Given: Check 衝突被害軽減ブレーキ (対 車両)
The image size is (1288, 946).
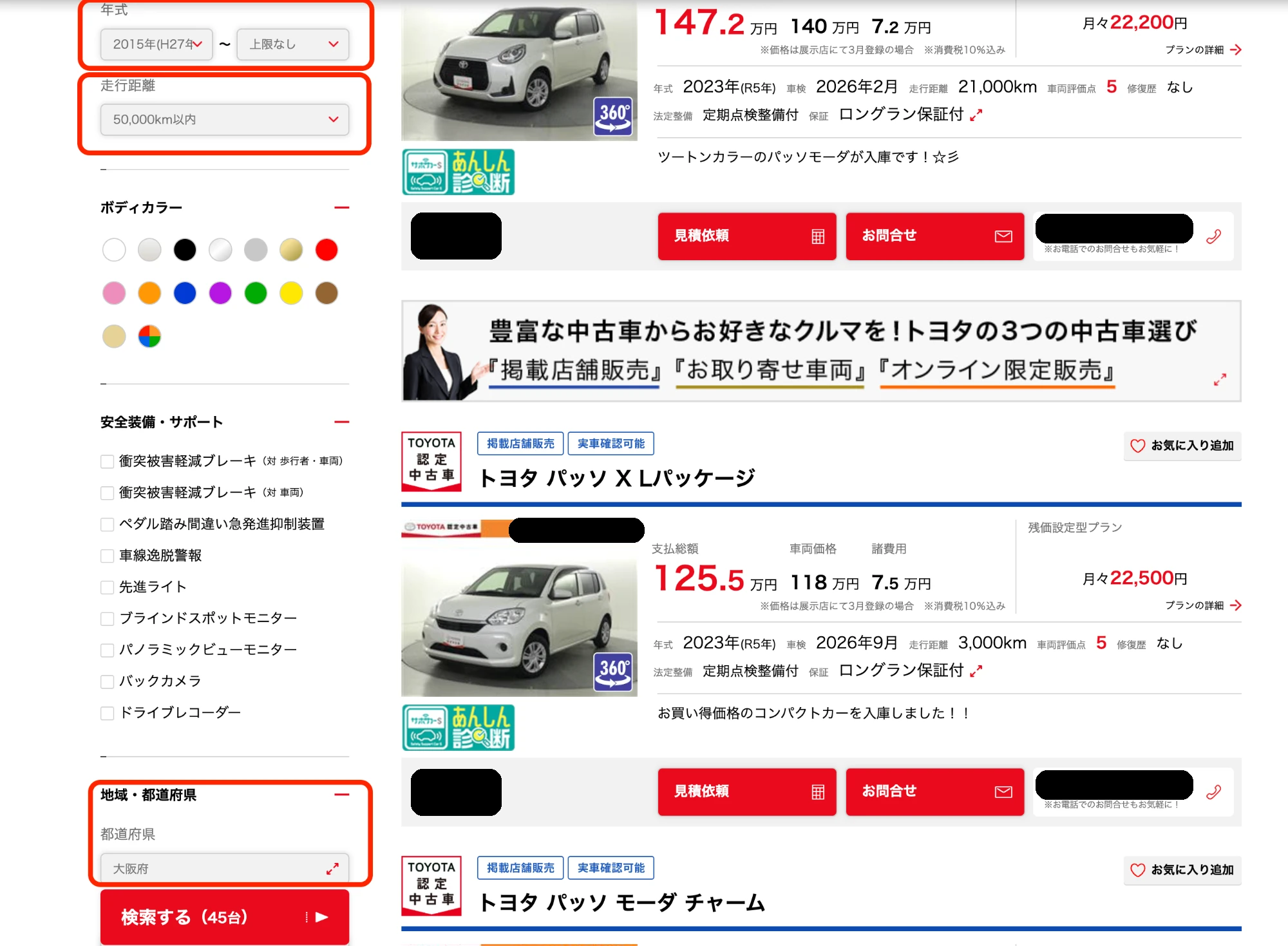Looking at the screenshot, I should point(108,493).
